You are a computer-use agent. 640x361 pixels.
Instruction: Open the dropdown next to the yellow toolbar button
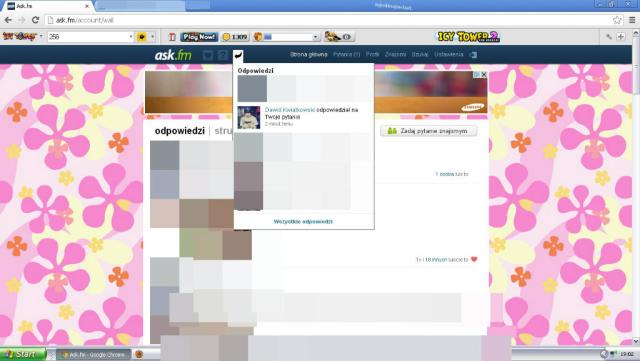coord(153,37)
